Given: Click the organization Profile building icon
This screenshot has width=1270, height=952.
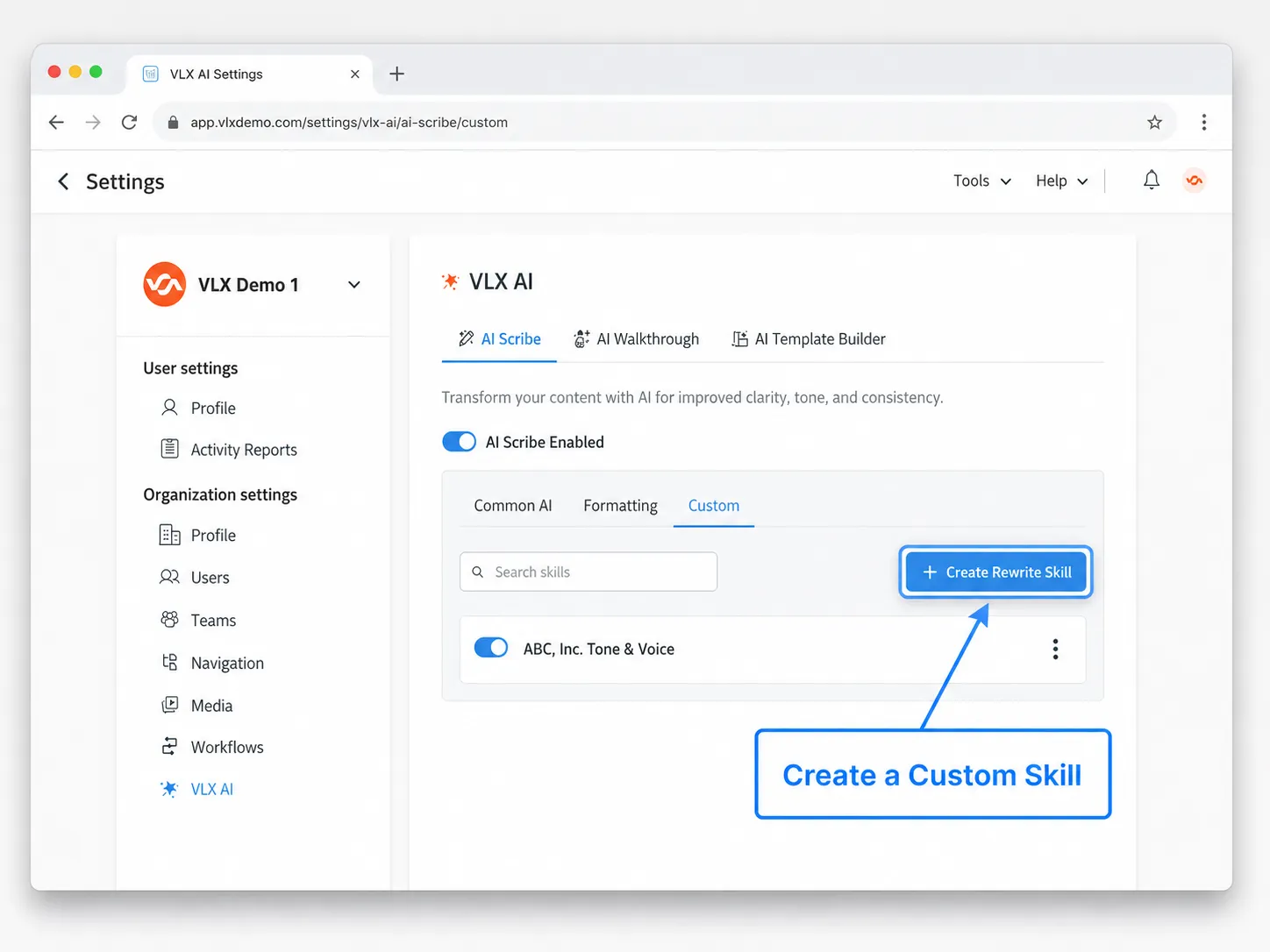Looking at the screenshot, I should click(169, 535).
